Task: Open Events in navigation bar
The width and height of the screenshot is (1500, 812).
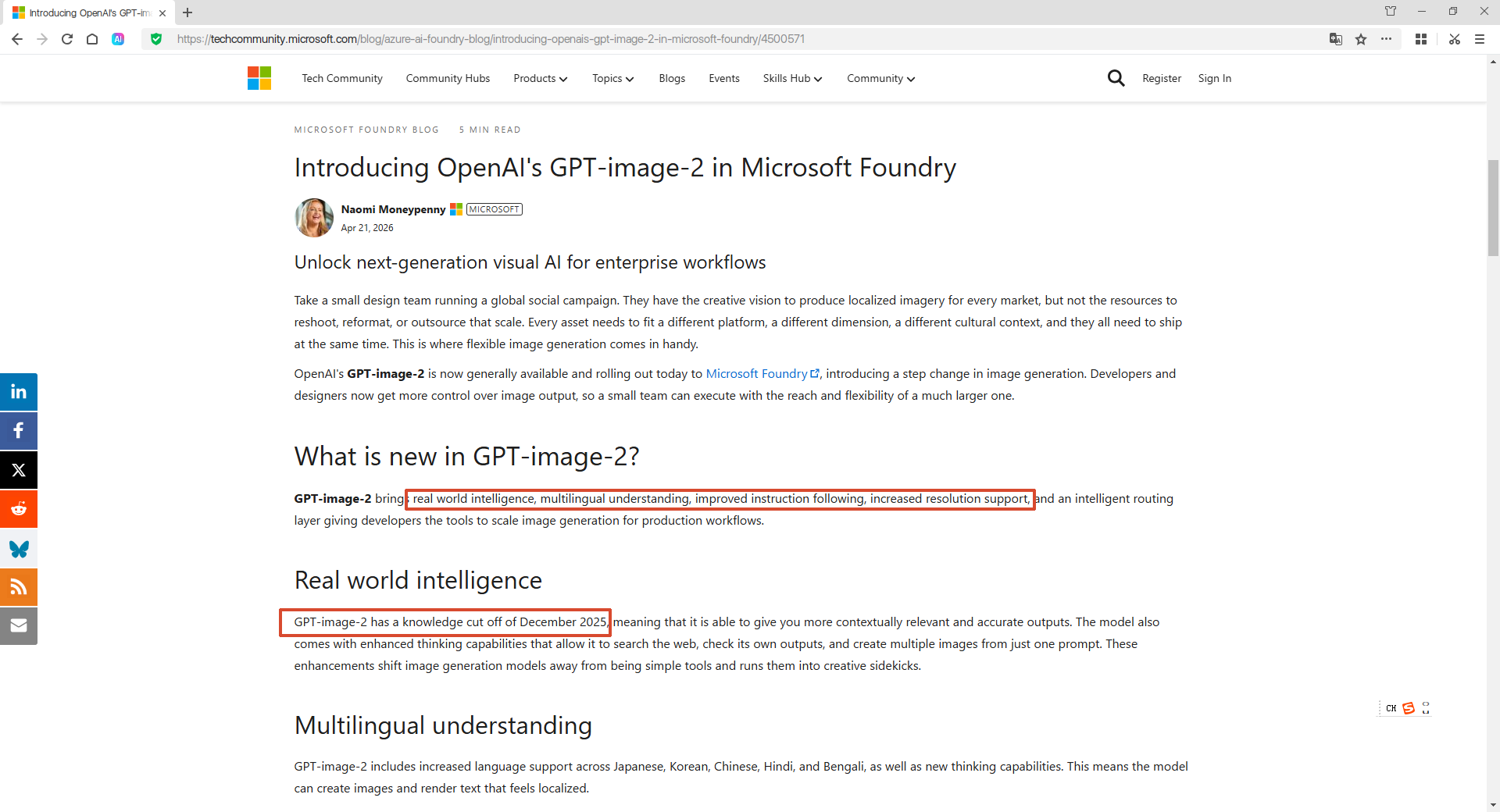Action: [724, 78]
